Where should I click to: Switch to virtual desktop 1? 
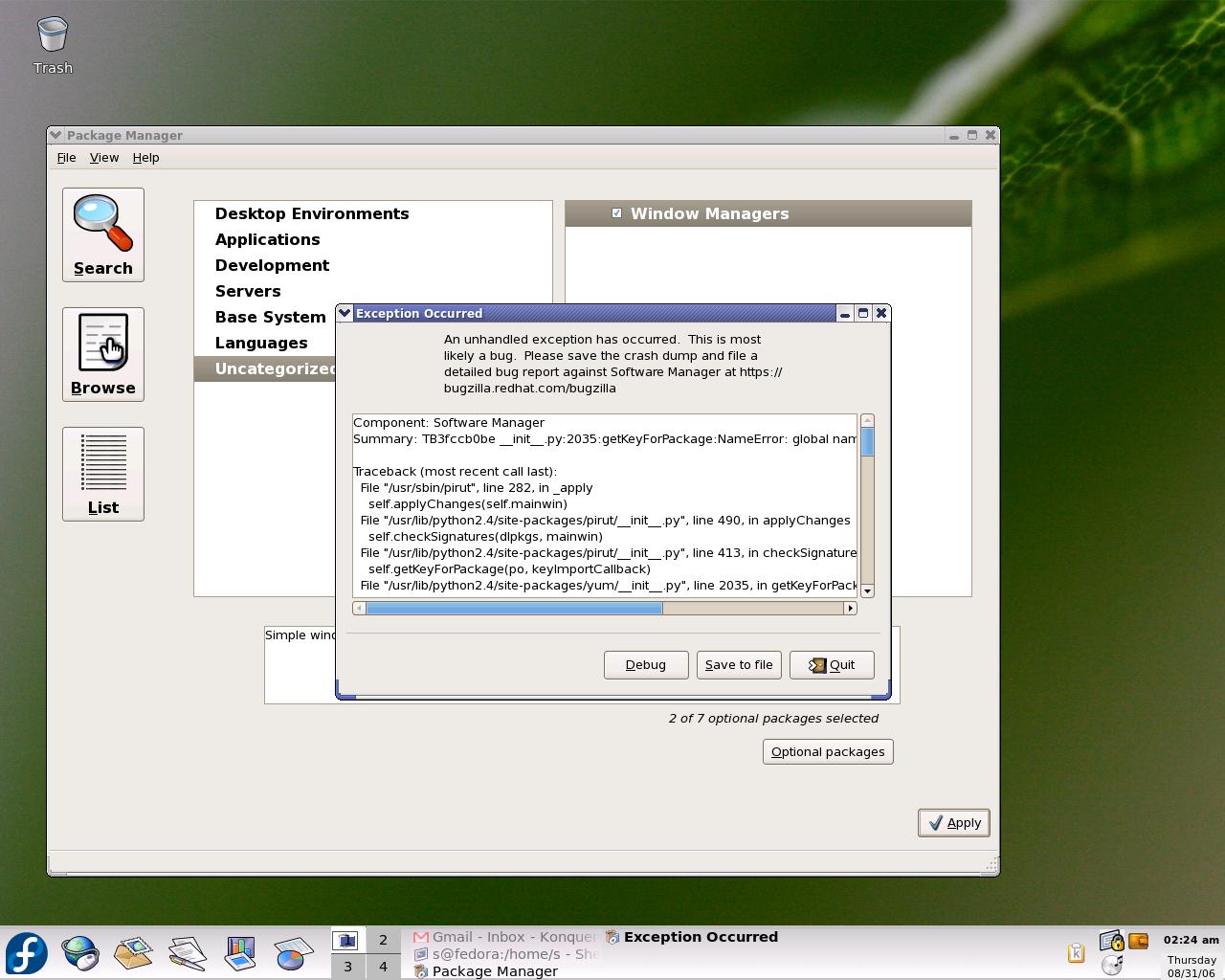(x=347, y=941)
